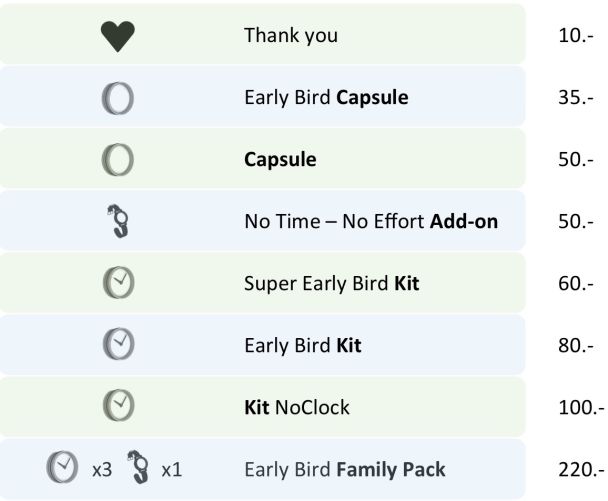
Task: Choose the Early Bird Family Pack label
Action: [345, 470]
